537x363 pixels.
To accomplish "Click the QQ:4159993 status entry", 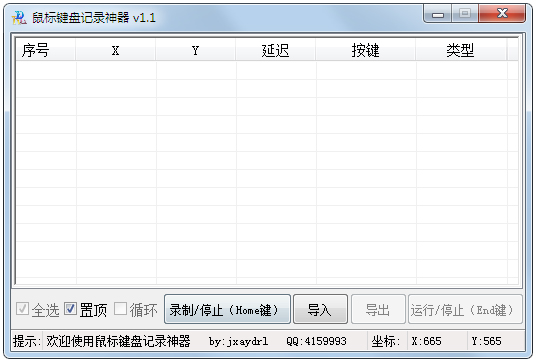I will pos(316,341).
